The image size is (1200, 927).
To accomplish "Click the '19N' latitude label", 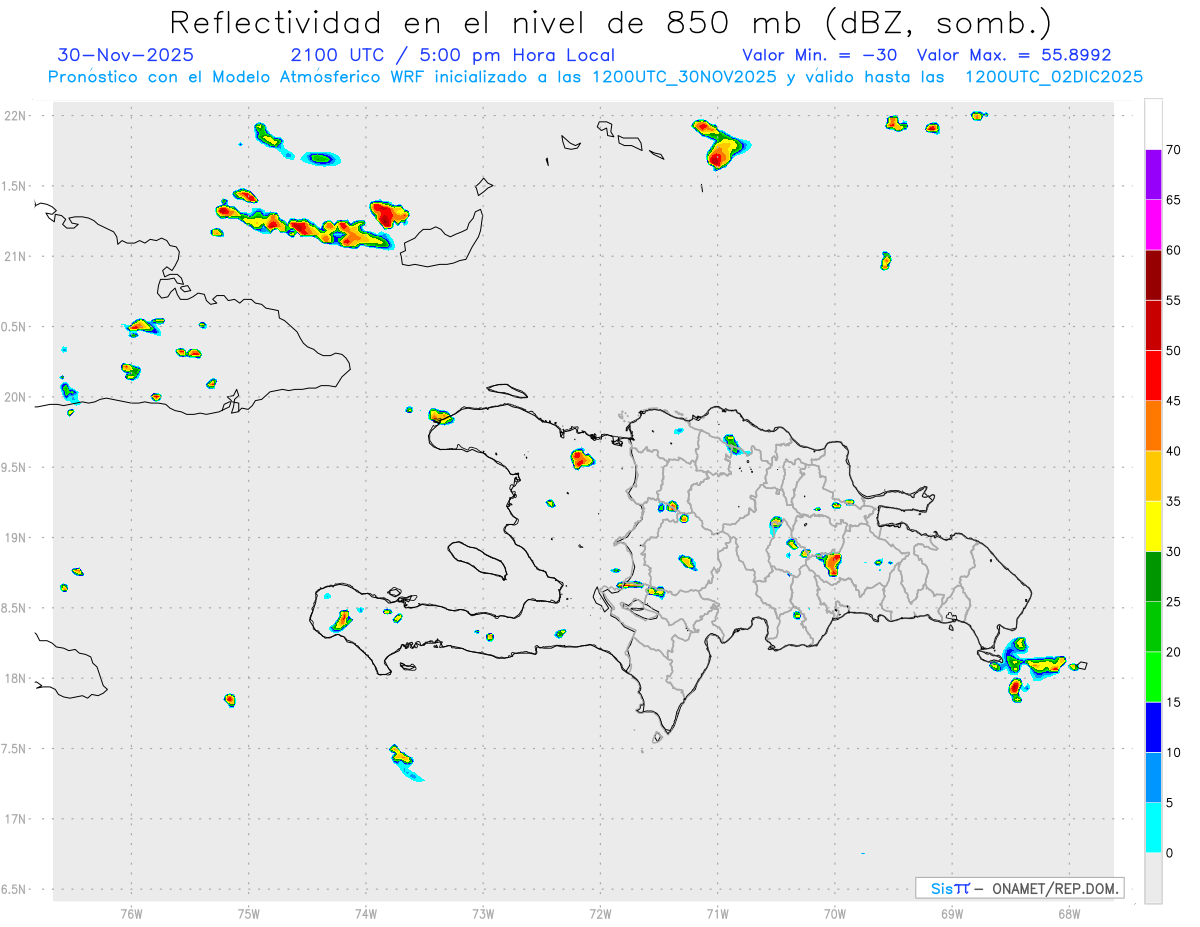I will click(16, 537).
